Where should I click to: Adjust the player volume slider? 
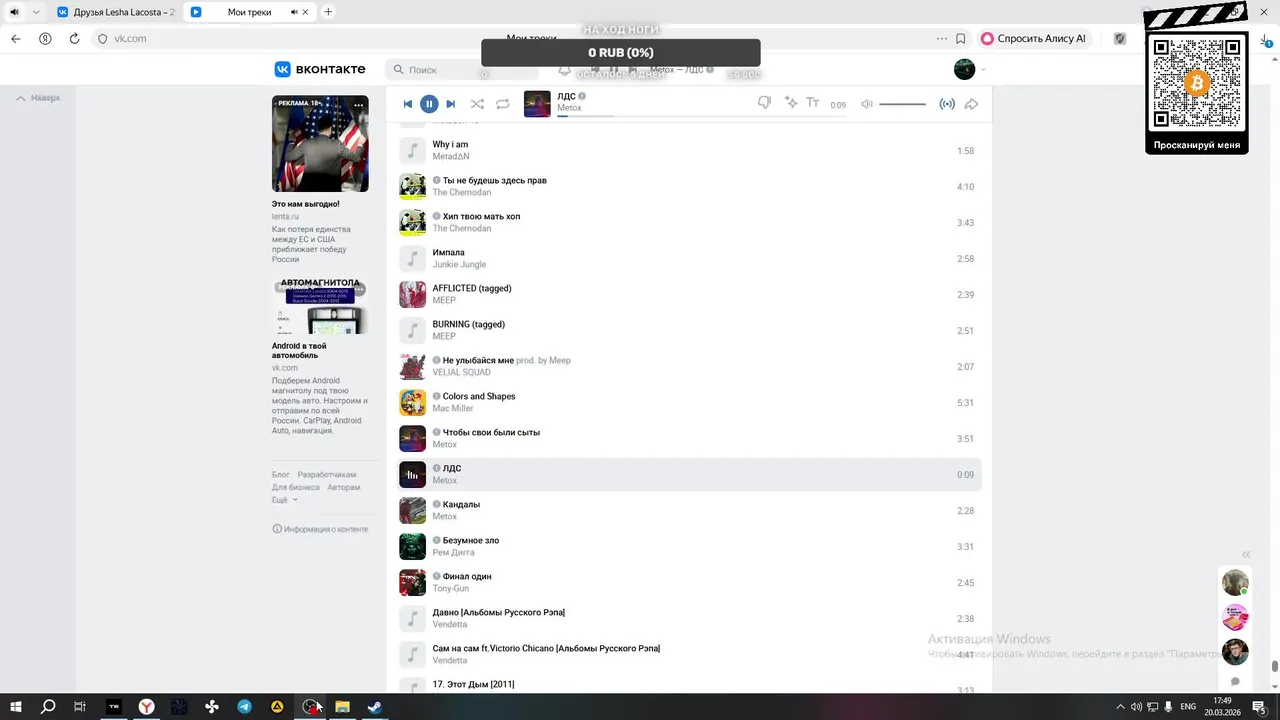coord(903,104)
